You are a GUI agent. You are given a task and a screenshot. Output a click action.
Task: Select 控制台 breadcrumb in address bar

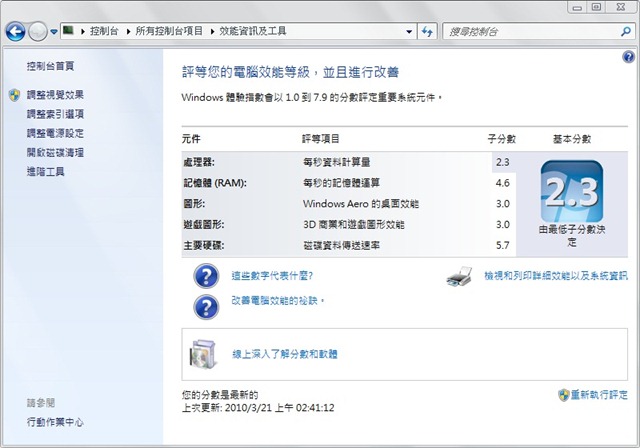pos(104,31)
